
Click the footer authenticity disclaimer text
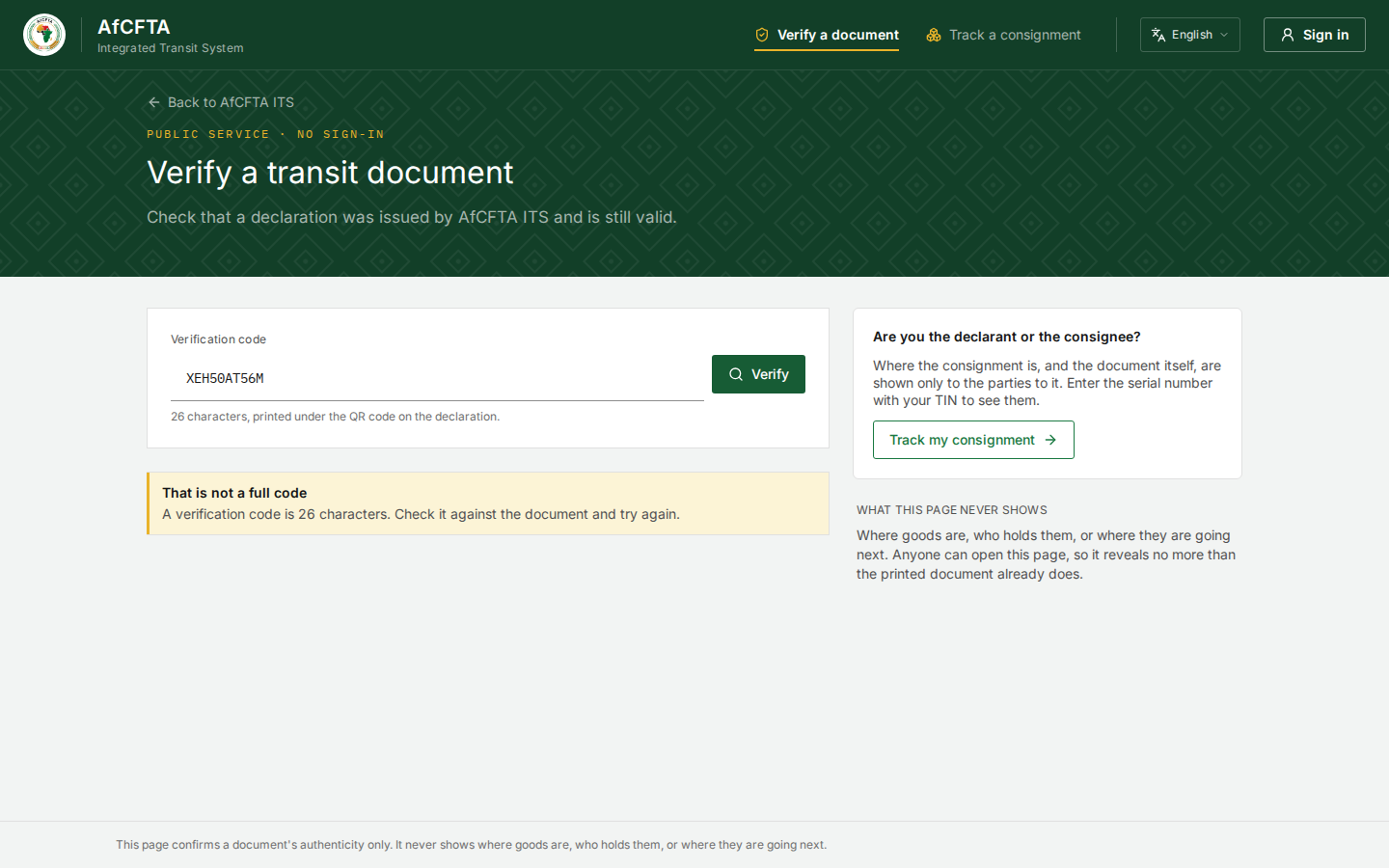(471, 845)
